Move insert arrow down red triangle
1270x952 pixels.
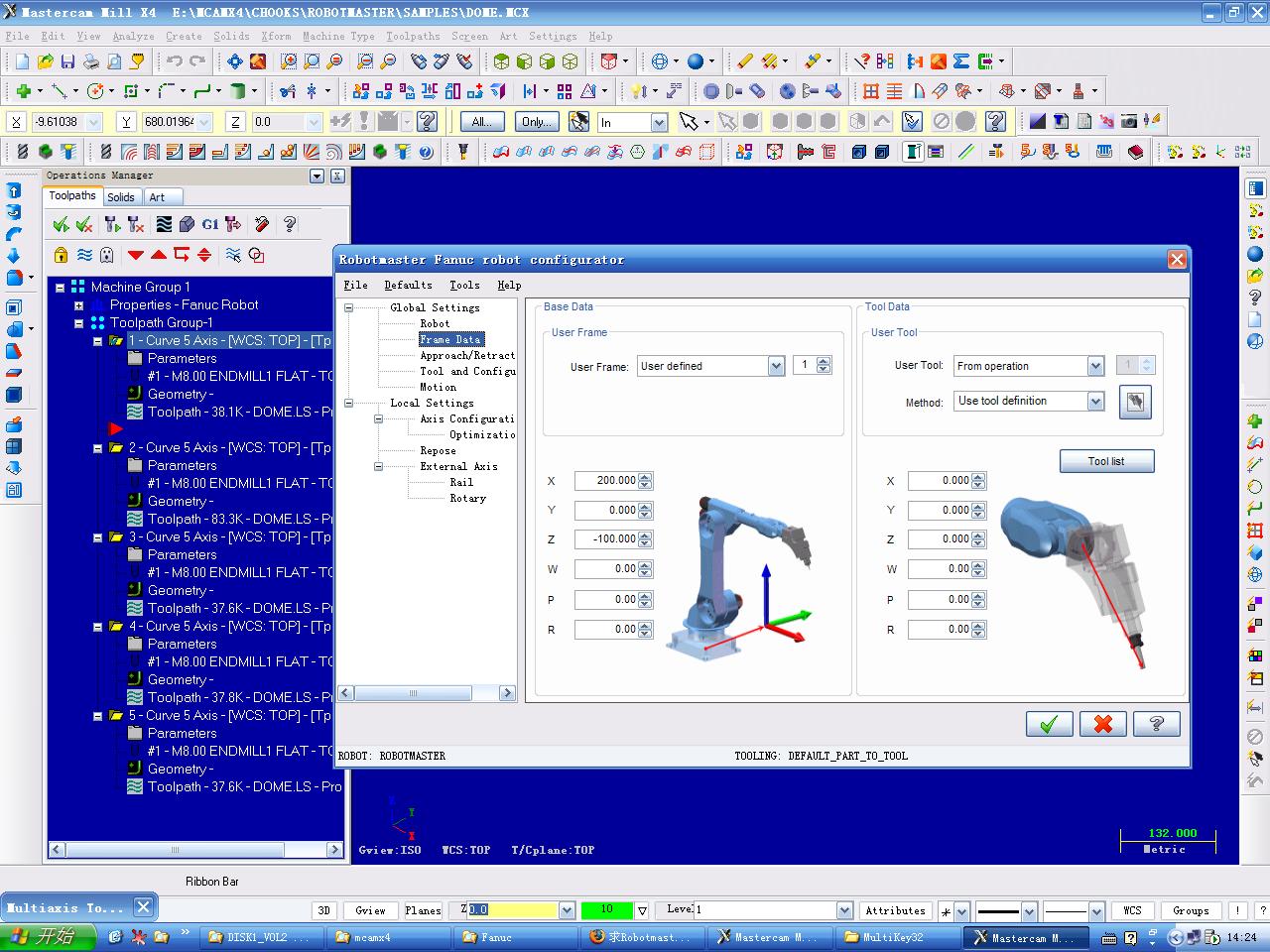(x=136, y=255)
